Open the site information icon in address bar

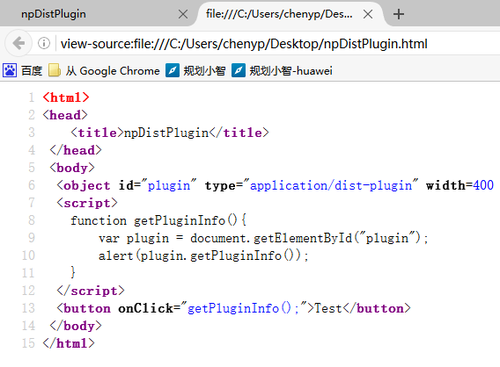pyautogui.click(x=44, y=43)
